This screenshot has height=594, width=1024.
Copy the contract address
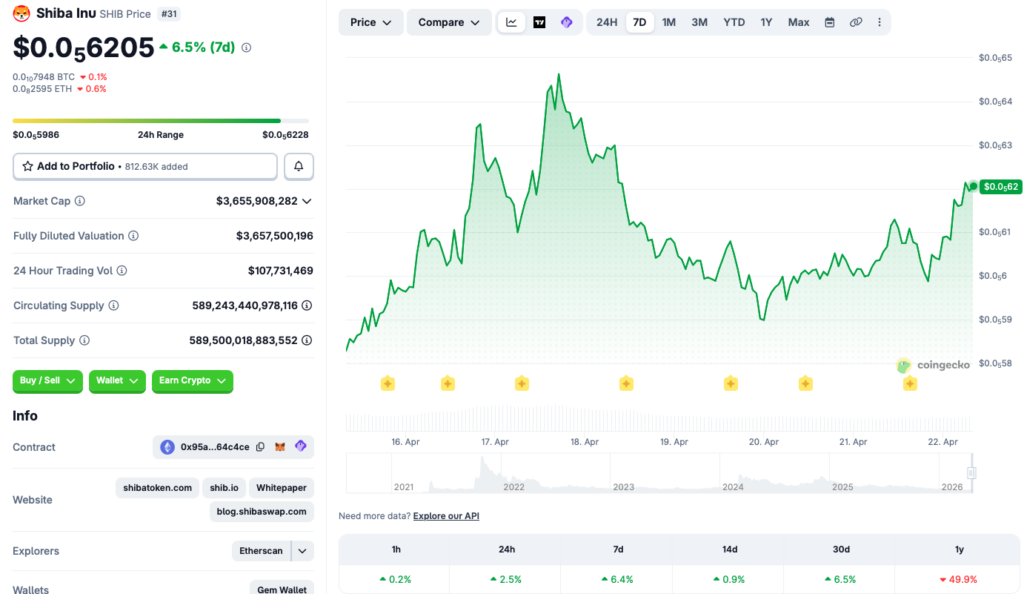pyautogui.click(x=260, y=447)
